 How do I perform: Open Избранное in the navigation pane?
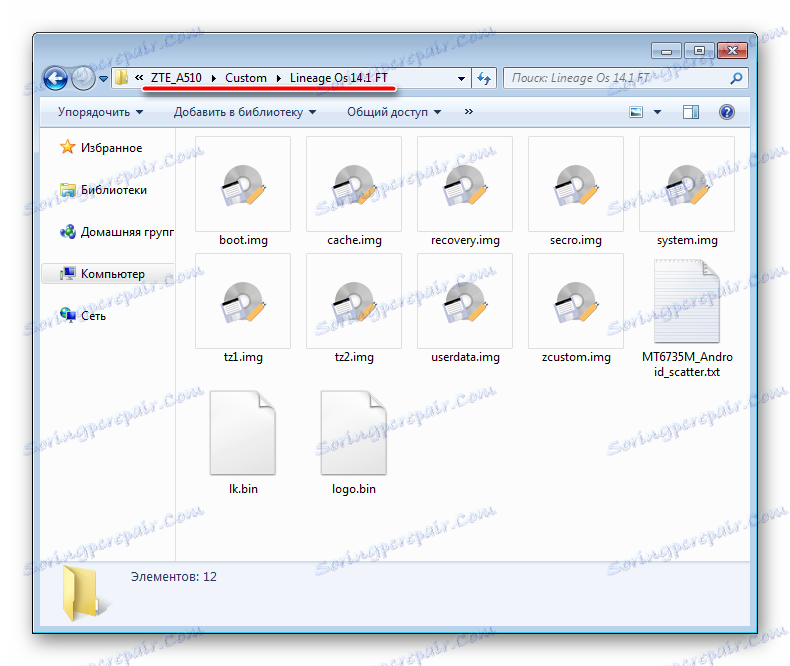coord(101,148)
